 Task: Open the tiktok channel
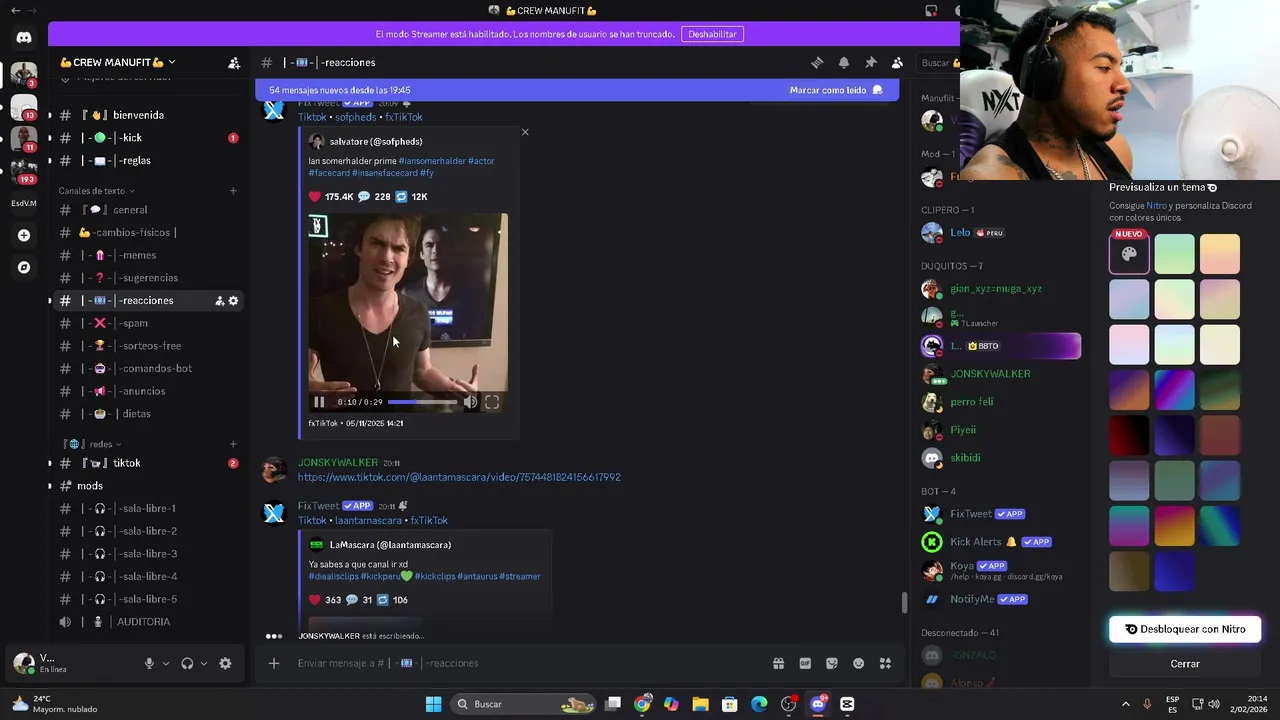click(x=148, y=464)
